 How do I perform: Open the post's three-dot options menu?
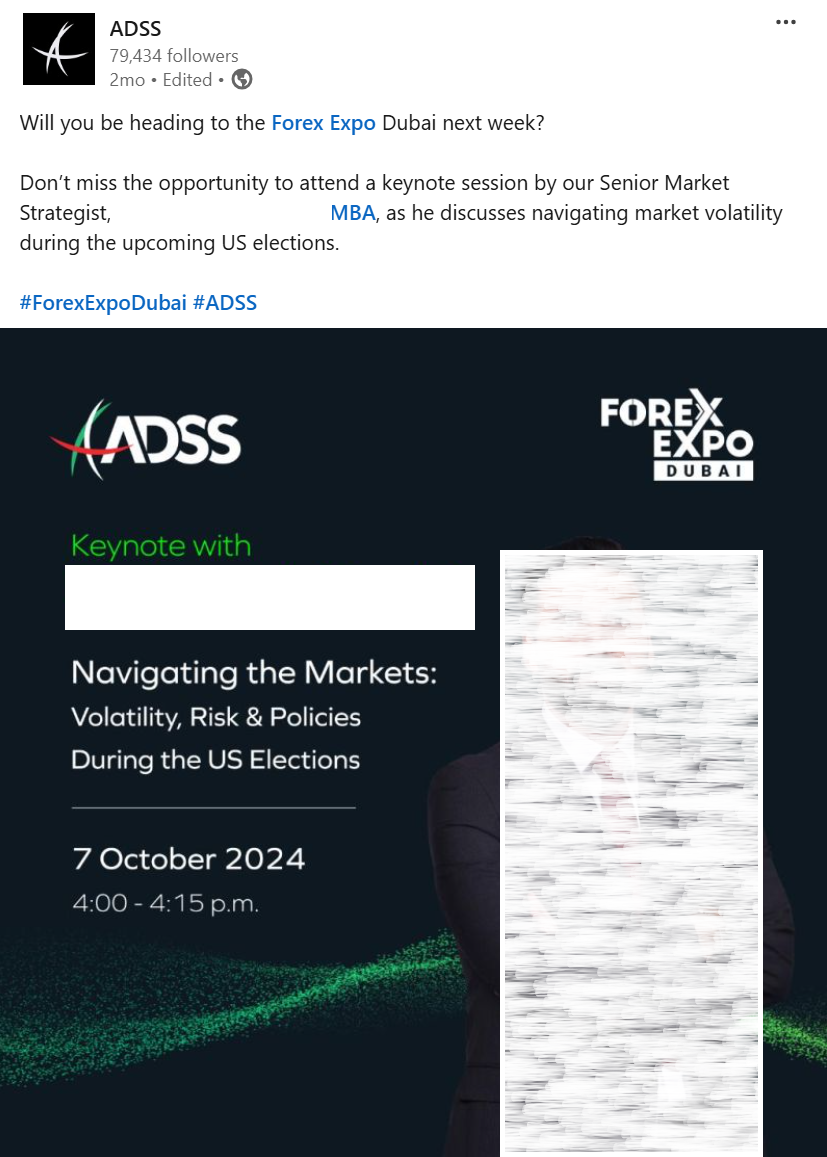point(786,23)
